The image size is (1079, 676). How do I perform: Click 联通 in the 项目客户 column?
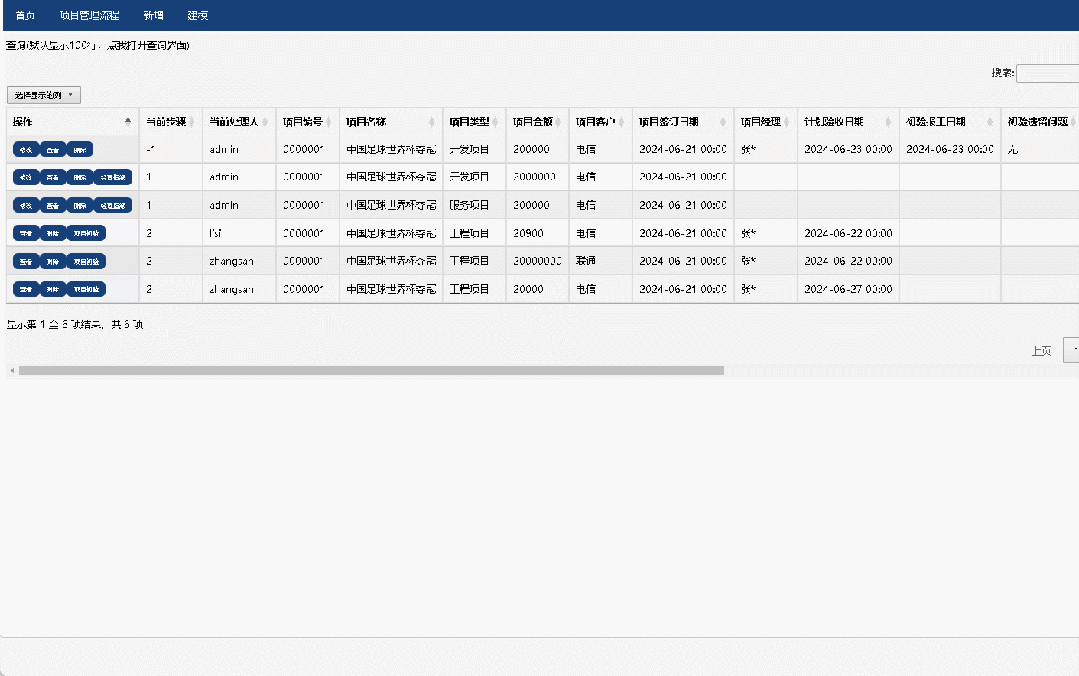point(586,261)
